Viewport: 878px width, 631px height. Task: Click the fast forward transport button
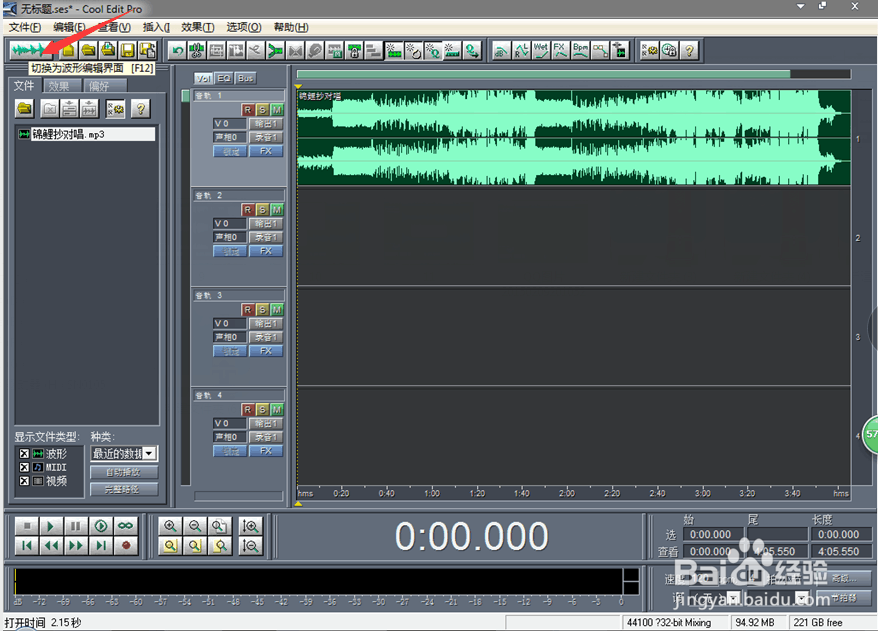[x=76, y=545]
